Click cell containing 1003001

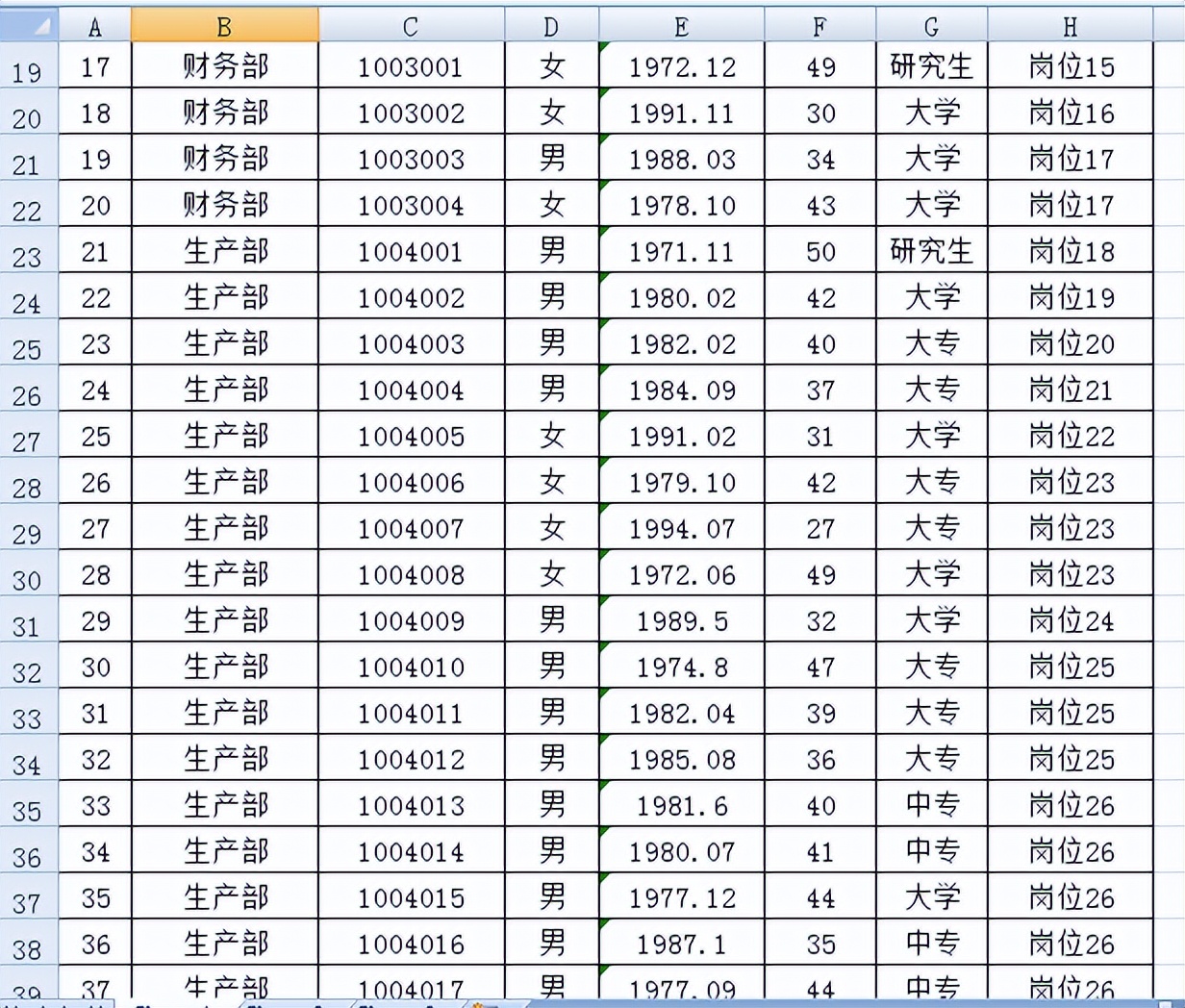tap(411, 66)
